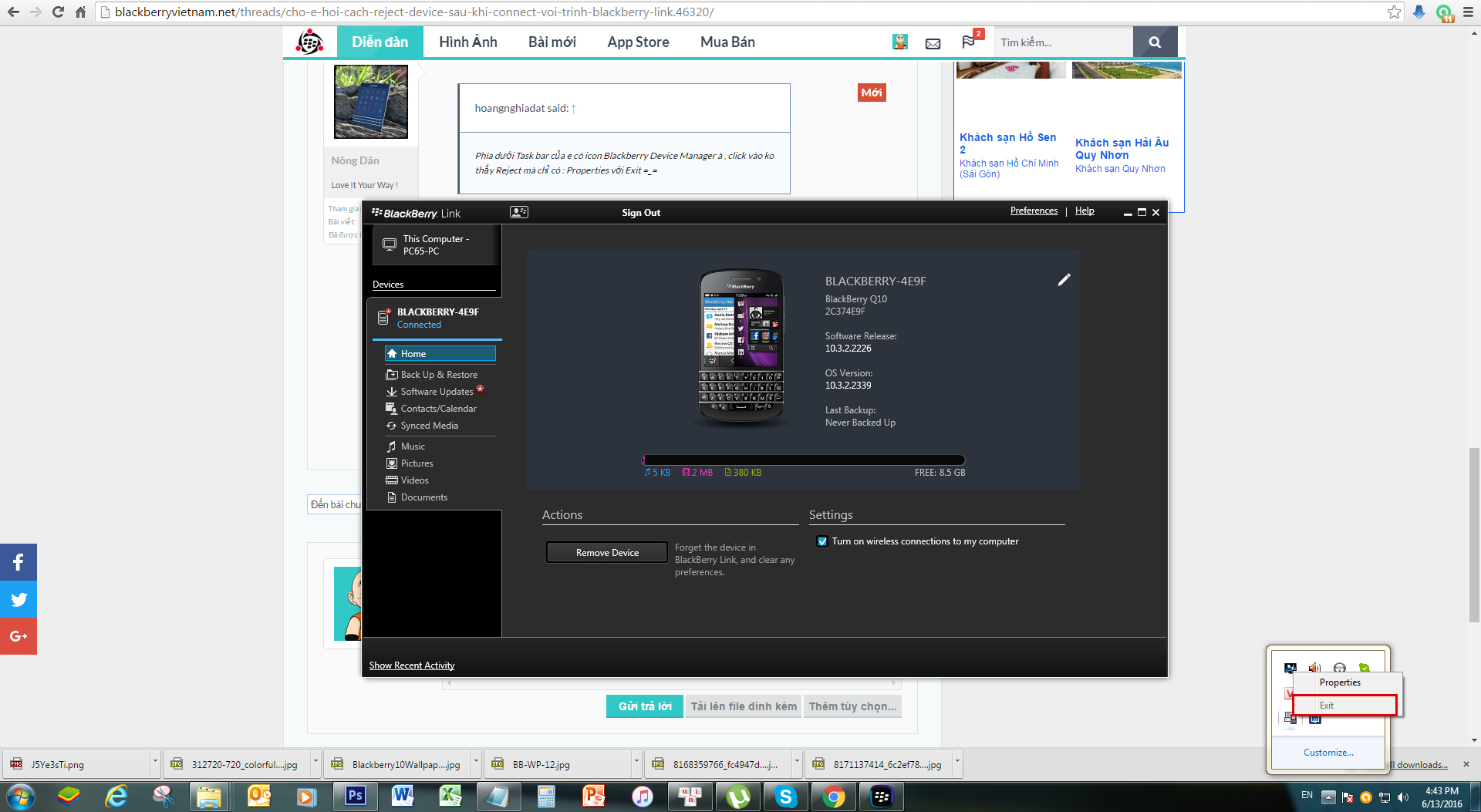
Task: Click the browser address bar
Action: [x=740, y=12]
